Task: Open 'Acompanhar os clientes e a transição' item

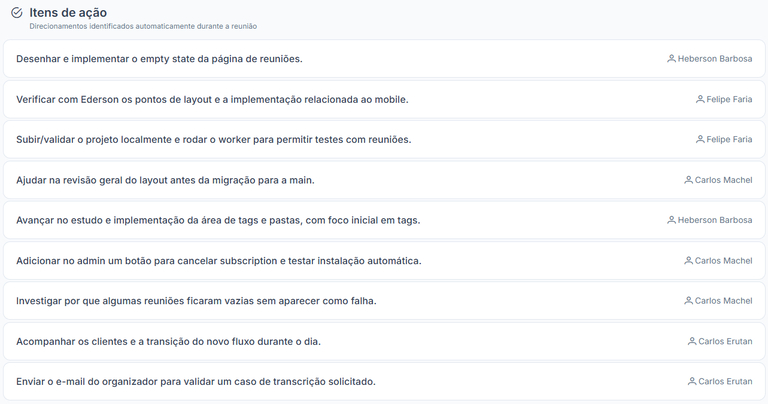Action: (x=384, y=341)
